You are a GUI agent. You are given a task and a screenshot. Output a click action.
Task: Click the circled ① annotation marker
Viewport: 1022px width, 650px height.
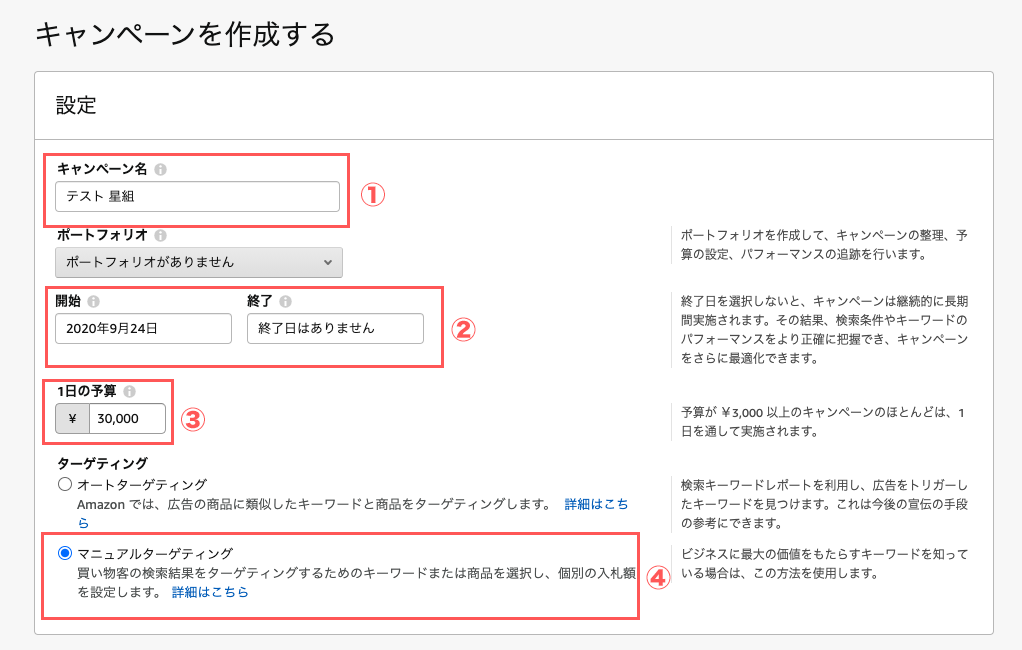tap(373, 195)
